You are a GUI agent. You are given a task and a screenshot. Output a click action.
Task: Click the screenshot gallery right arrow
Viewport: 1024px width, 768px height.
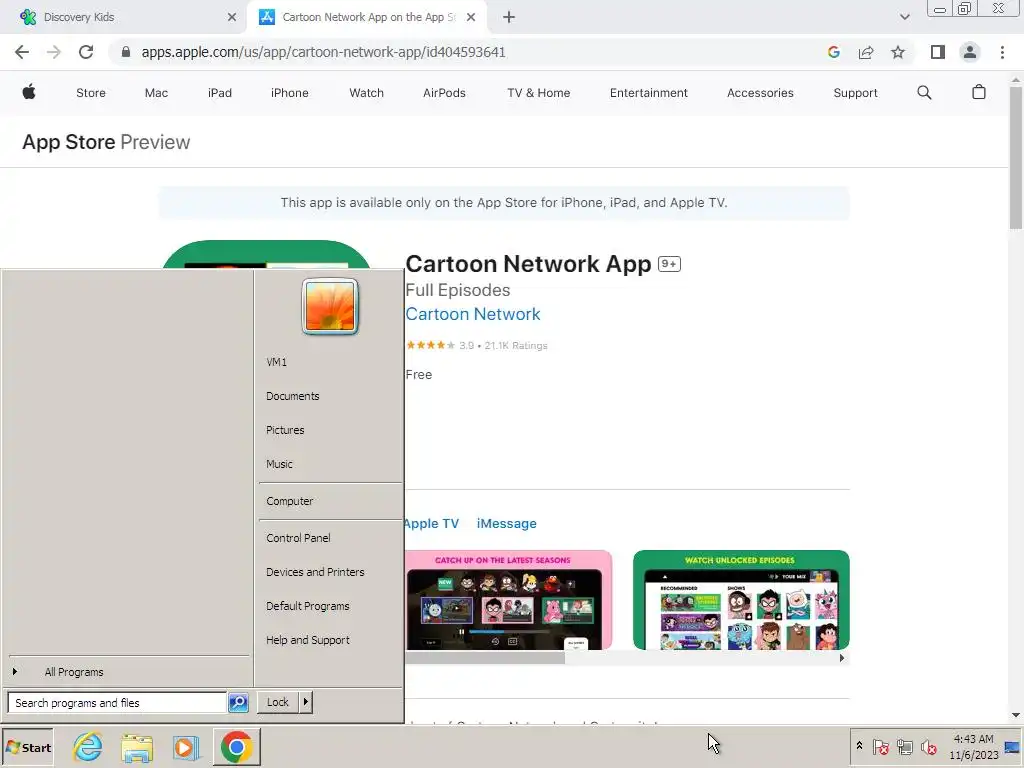[842, 658]
